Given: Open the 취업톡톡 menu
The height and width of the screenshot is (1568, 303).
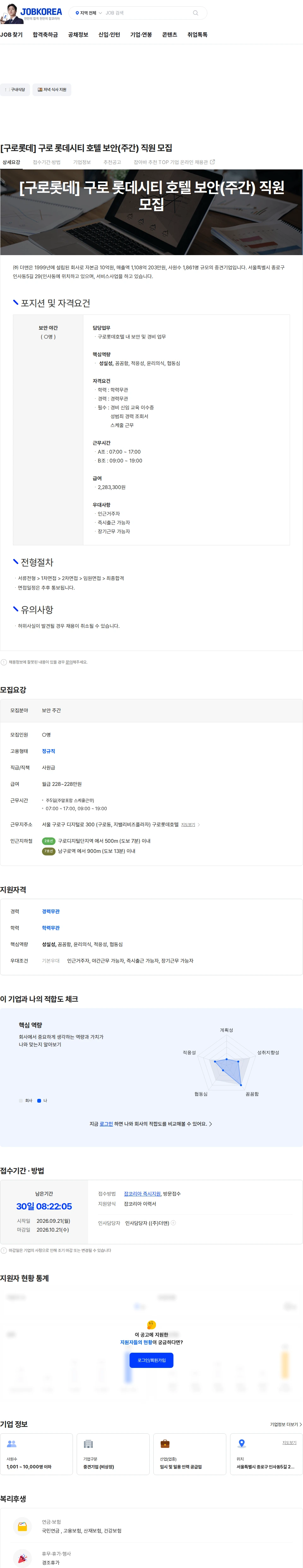Looking at the screenshot, I should (197, 35).
